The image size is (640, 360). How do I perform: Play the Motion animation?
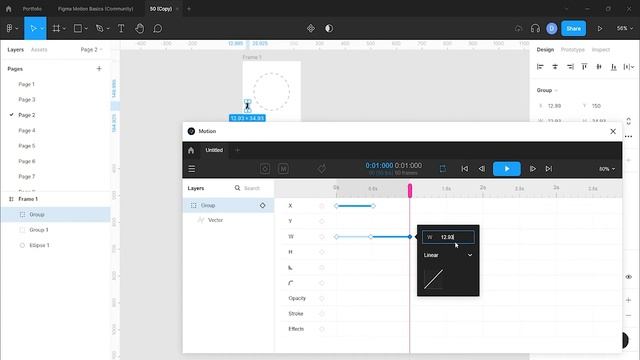pos(507,169)
